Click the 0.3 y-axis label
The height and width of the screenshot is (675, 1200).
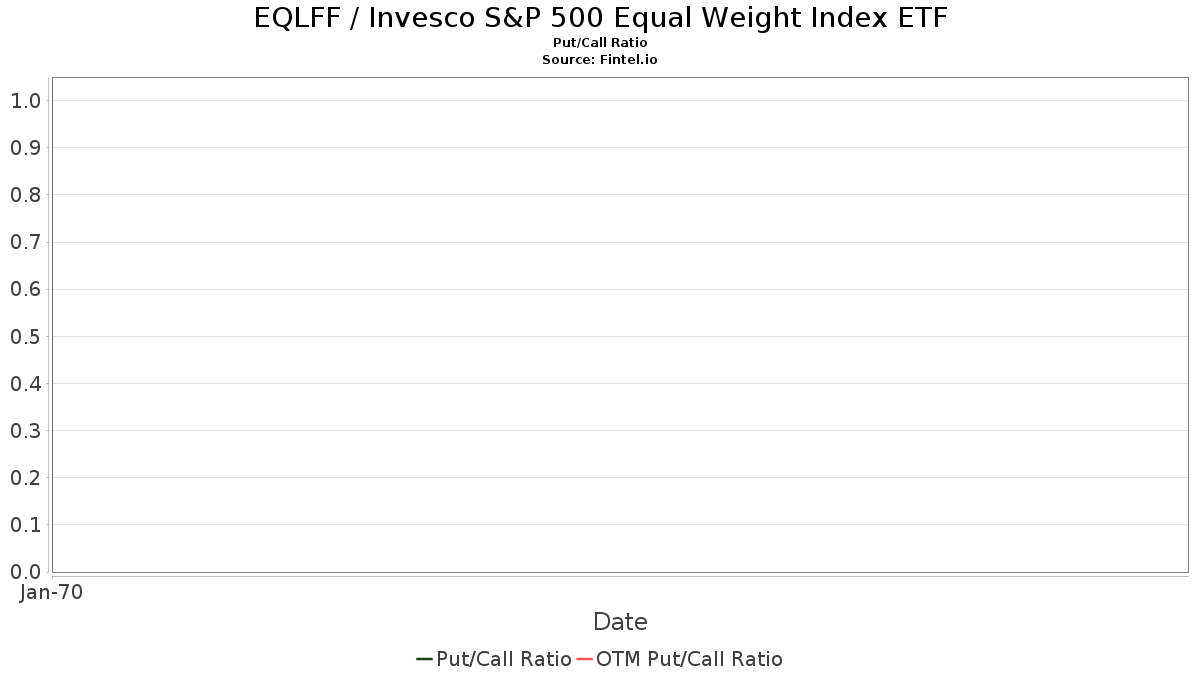click(x=25, y=431)
